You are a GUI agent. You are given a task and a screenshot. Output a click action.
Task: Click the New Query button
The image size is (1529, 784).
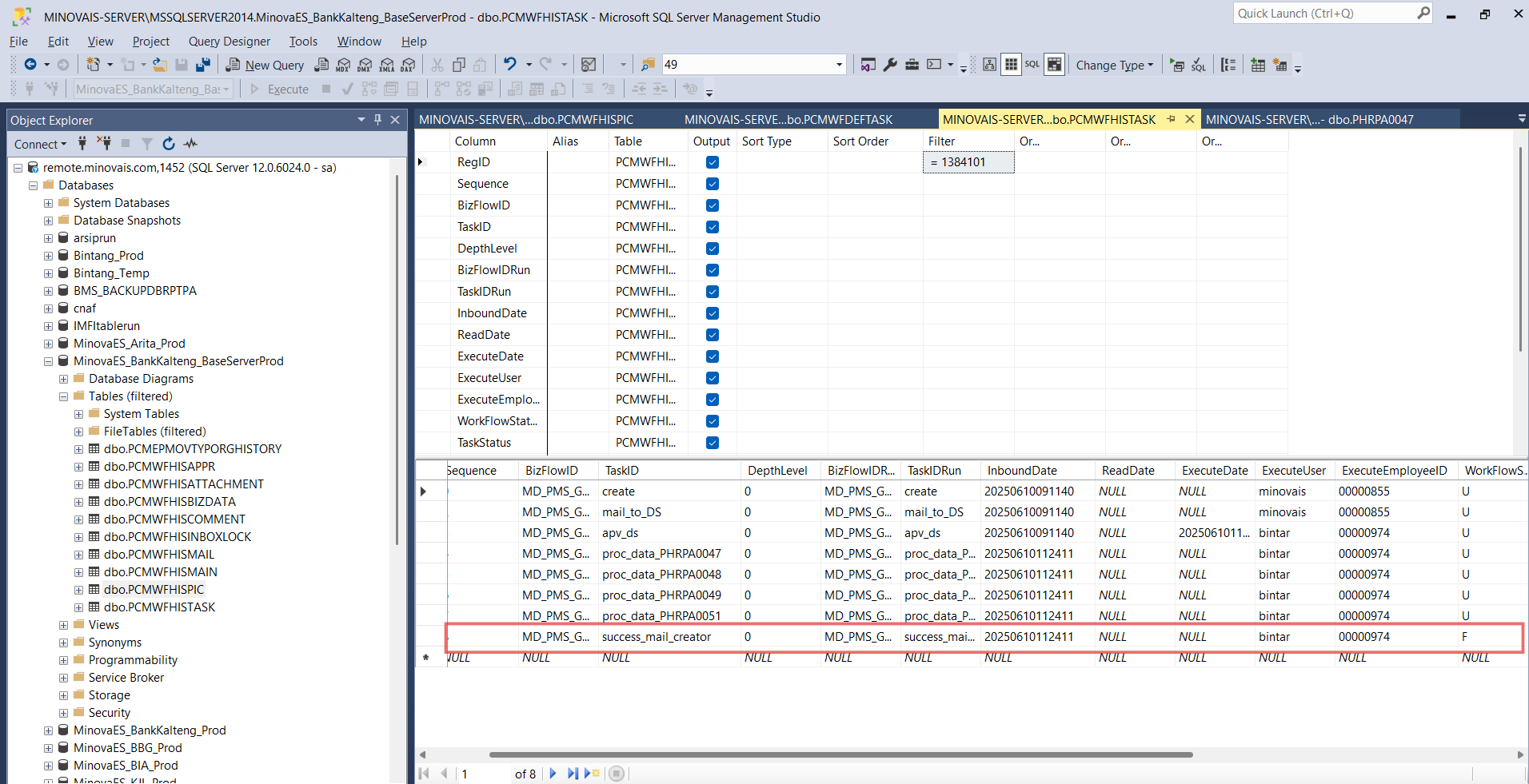265,65
